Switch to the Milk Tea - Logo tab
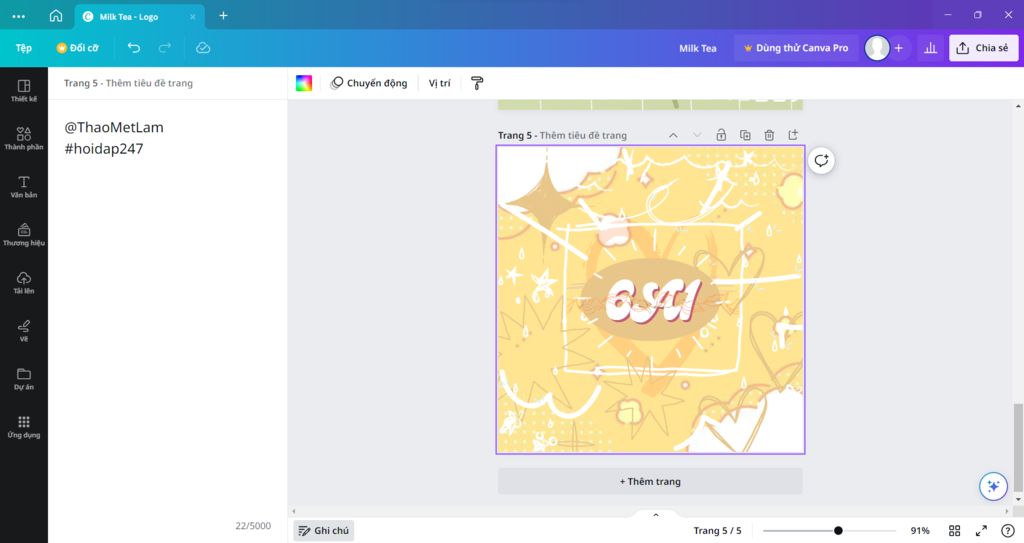This screenshot has height=543, width=1024. 139,16
